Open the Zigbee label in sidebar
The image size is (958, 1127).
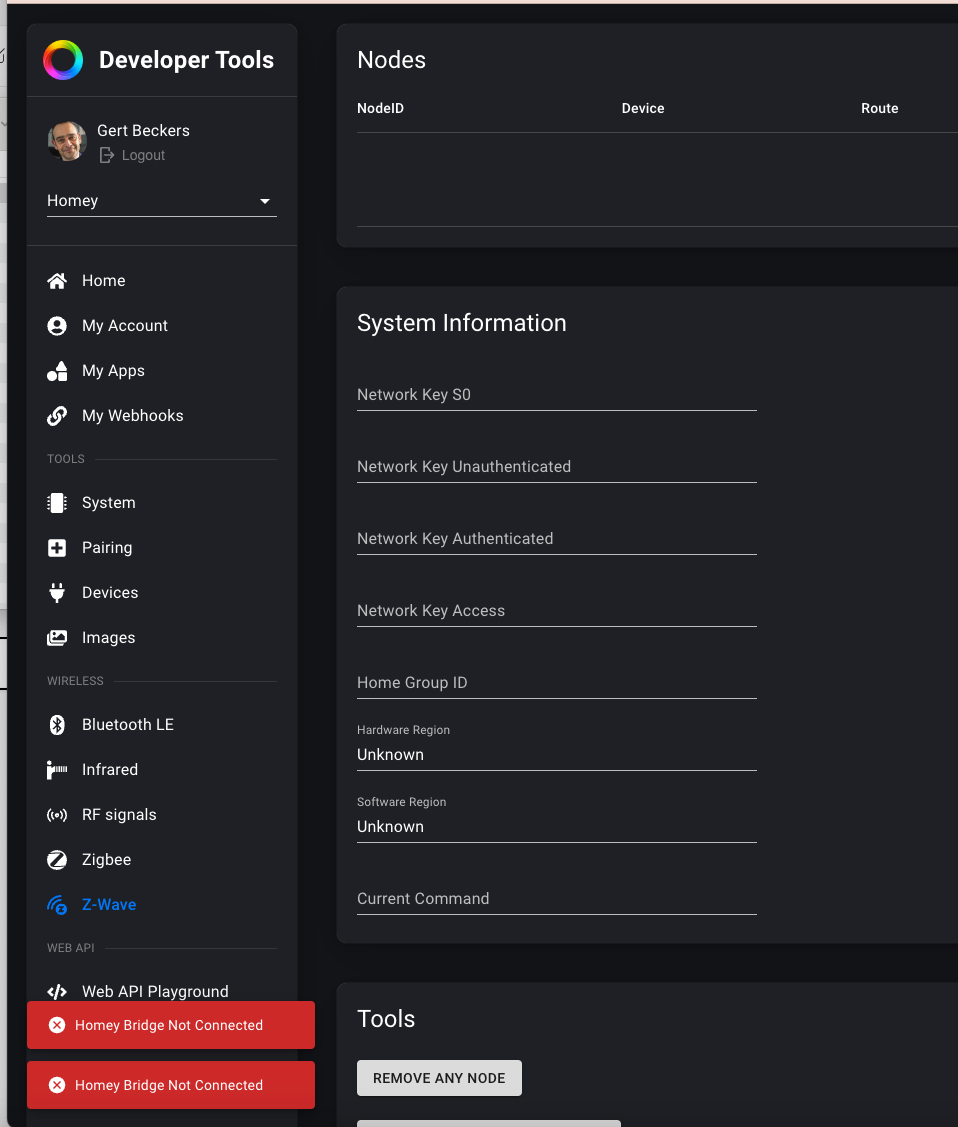pos(106,860)
